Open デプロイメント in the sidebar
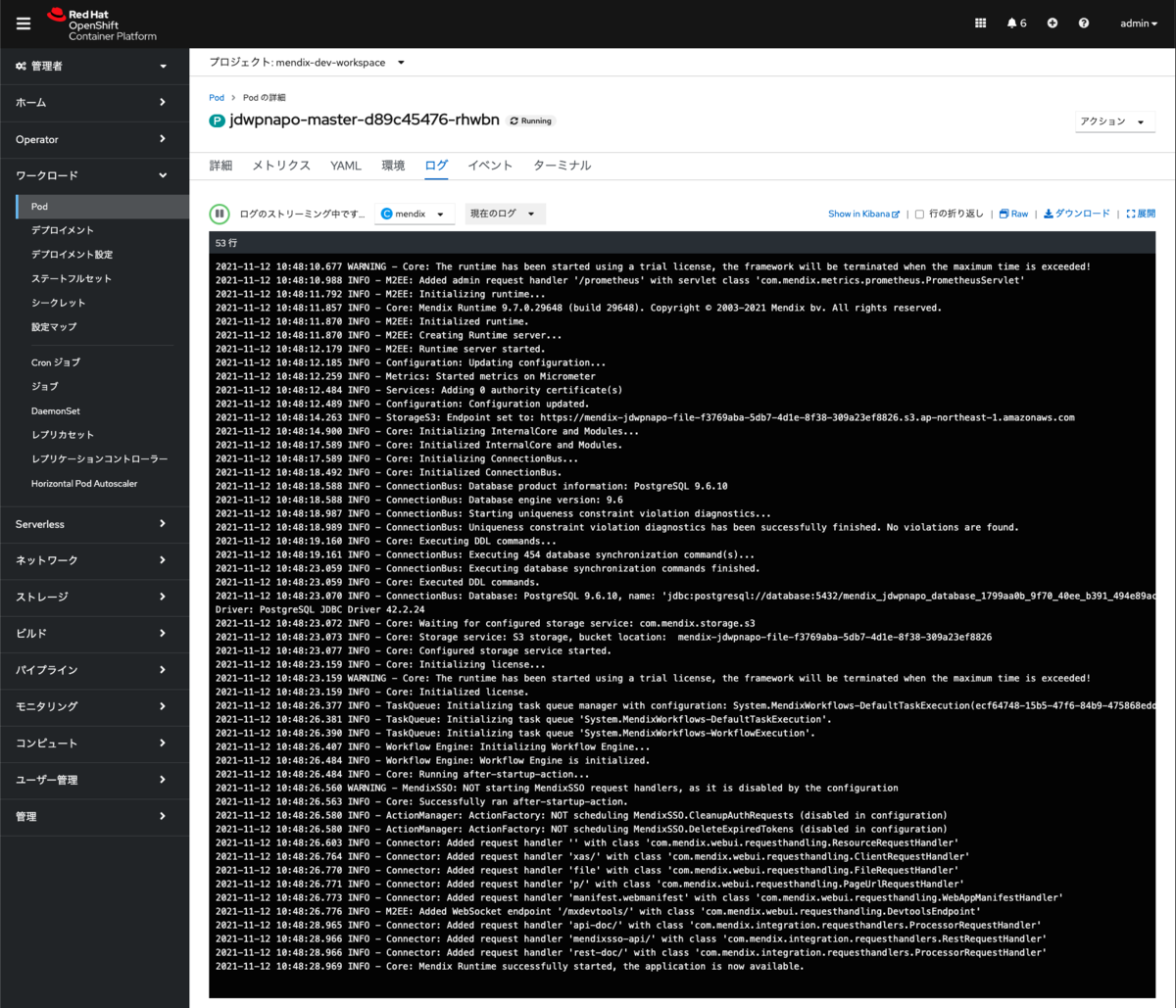Screen dimensions: 1176x1008 [102, 230]
